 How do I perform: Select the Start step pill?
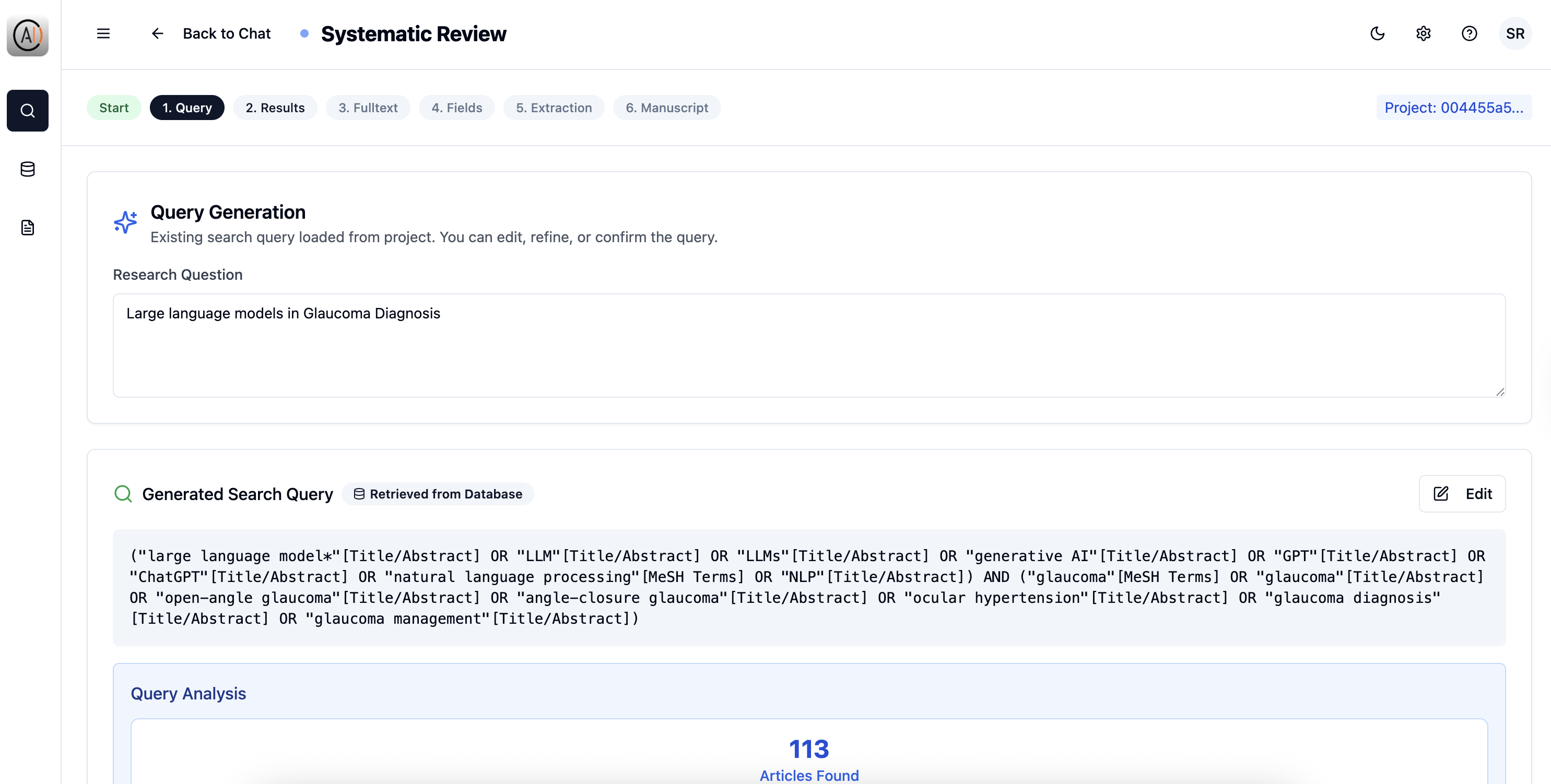coord(114,108)
